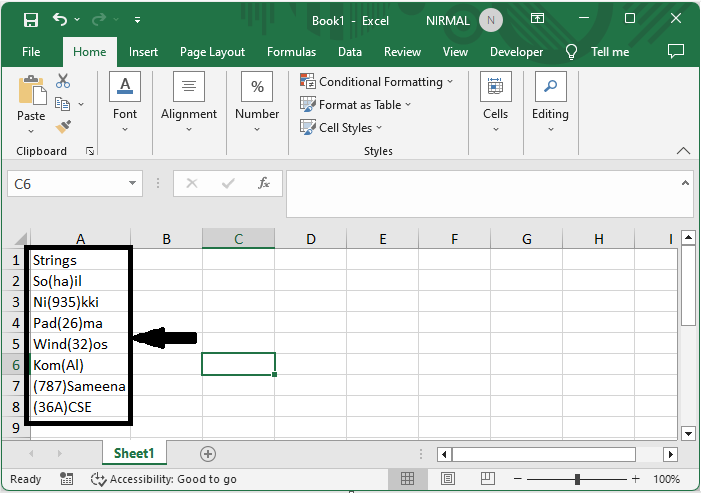Expand the Copy options arrow
Image resolution: width=701 pixels, height=493 pixels.
pyautogui.click(x=81, y=104)
